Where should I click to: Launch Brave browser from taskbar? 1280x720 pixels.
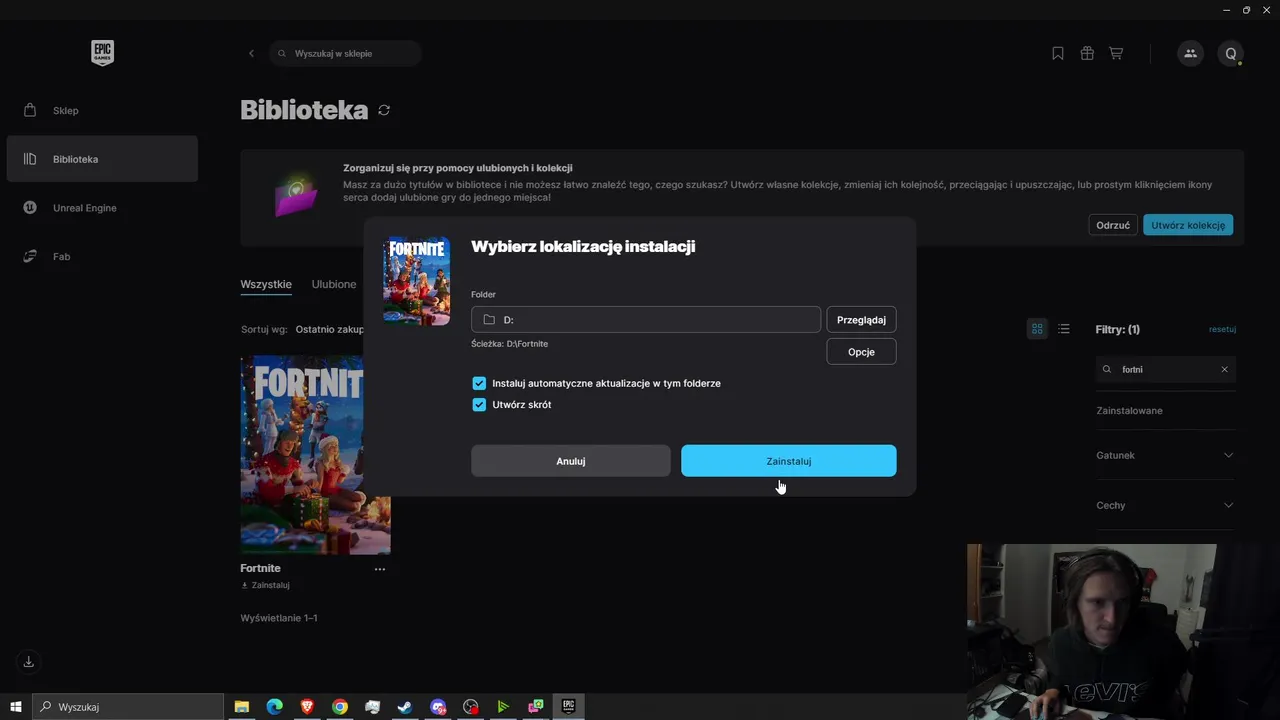point(307,707)
